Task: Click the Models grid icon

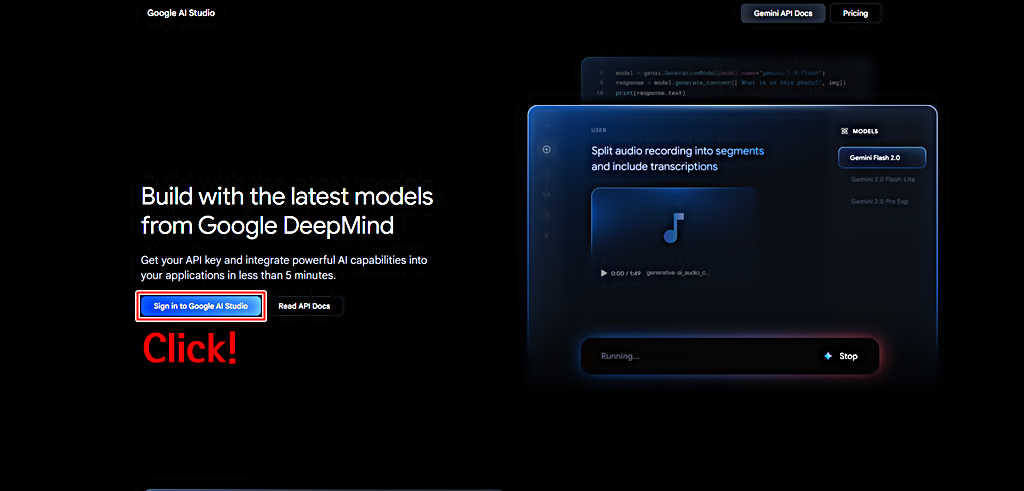Action: (x=844, y=131)
